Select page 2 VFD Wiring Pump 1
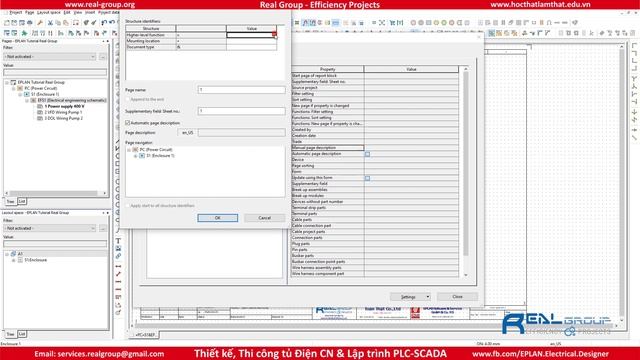The height and width of the screenshot is (360, 640). point(63,112)
